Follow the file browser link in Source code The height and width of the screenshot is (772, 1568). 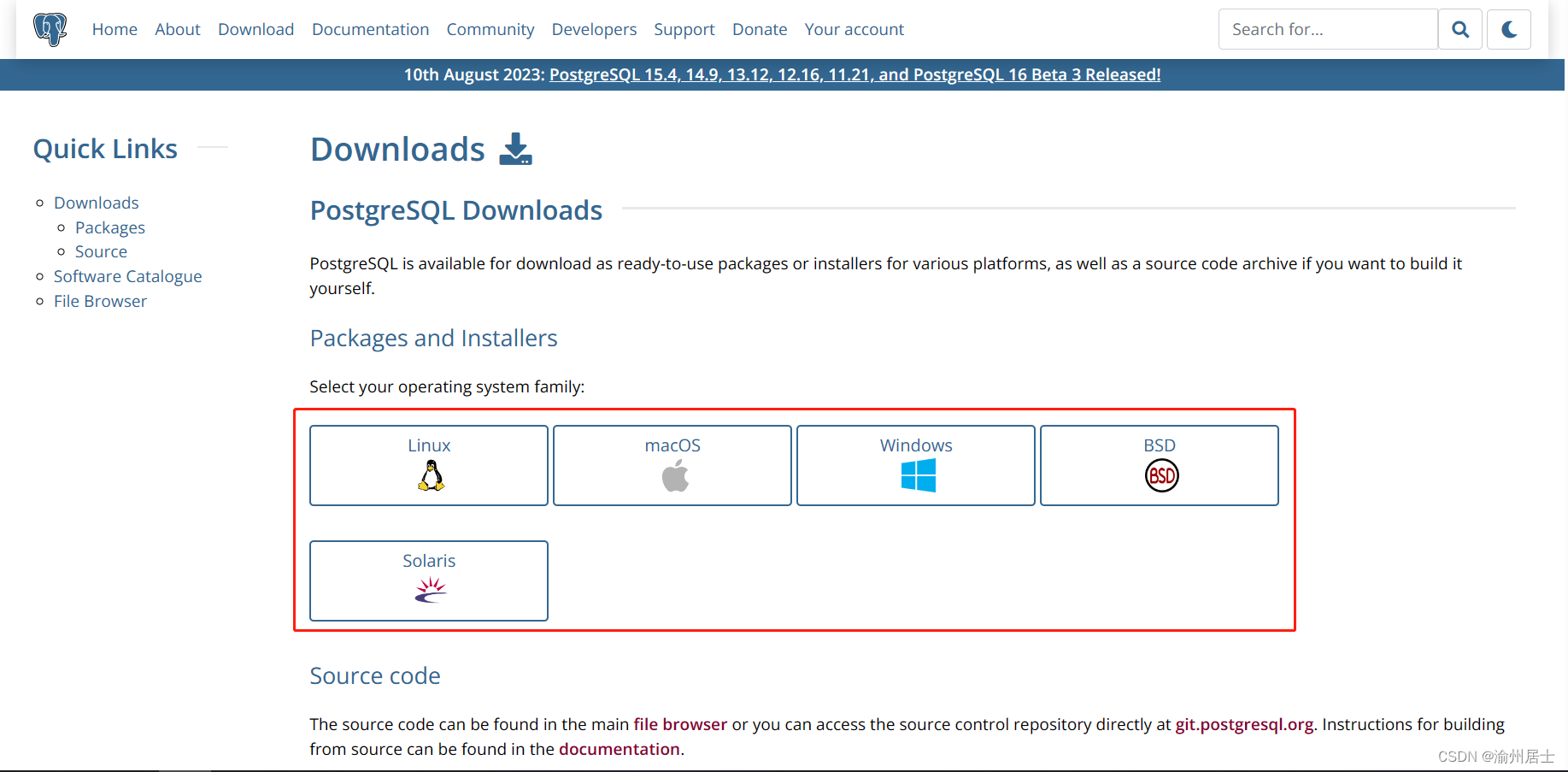680,724
